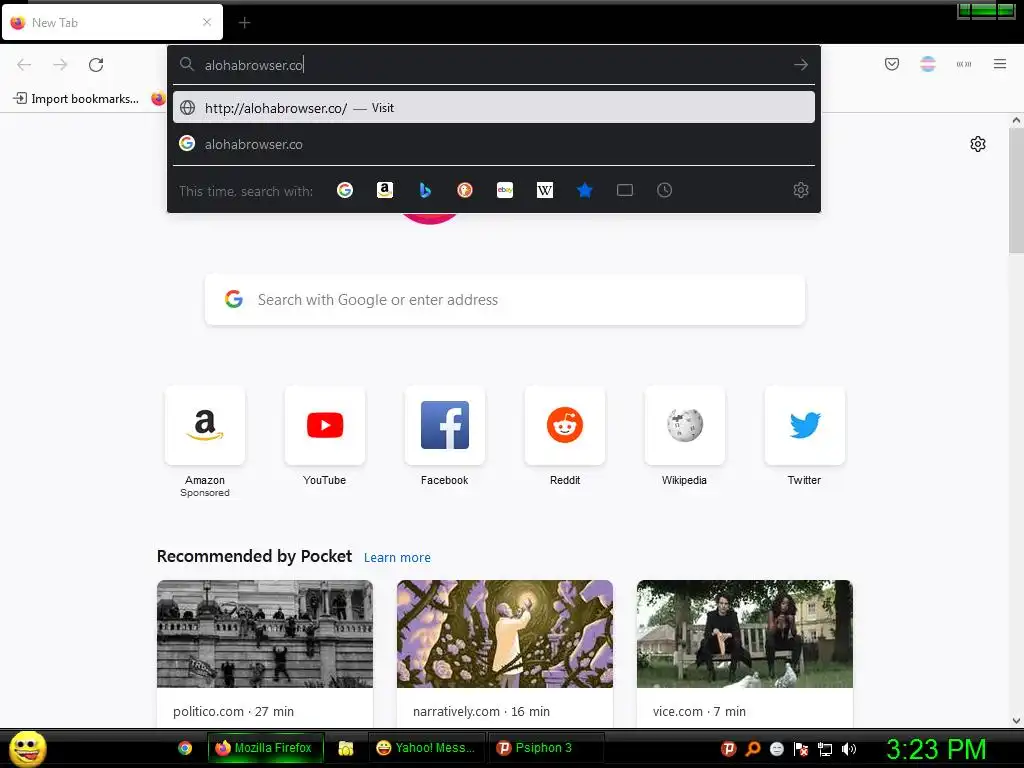Select the http://alohabrowser.co/ Visit suggestion
The height and width of the screenshot is (768, 1024).
pos(494,108)
